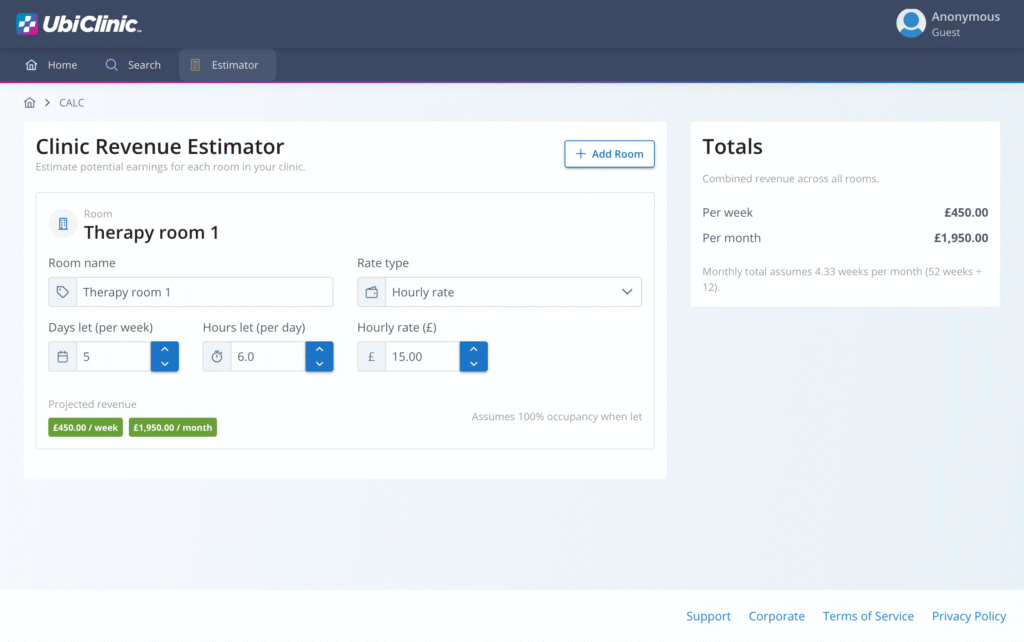Open the Anonymous user avatar icon
The image size is (1024, 642).
(x=910, y=23)
